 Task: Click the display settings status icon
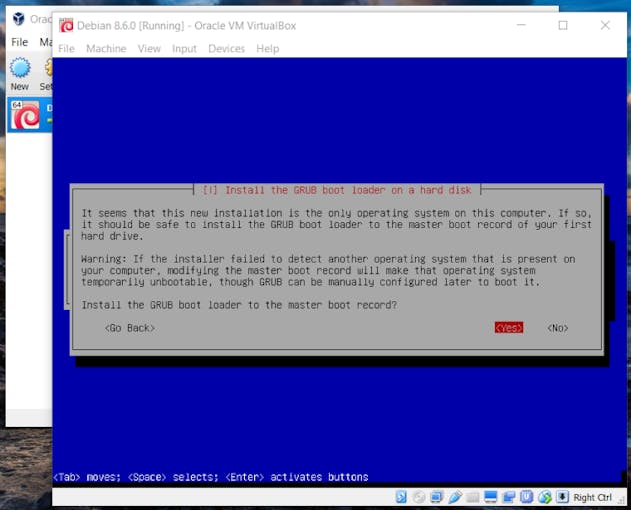[490, 497]
